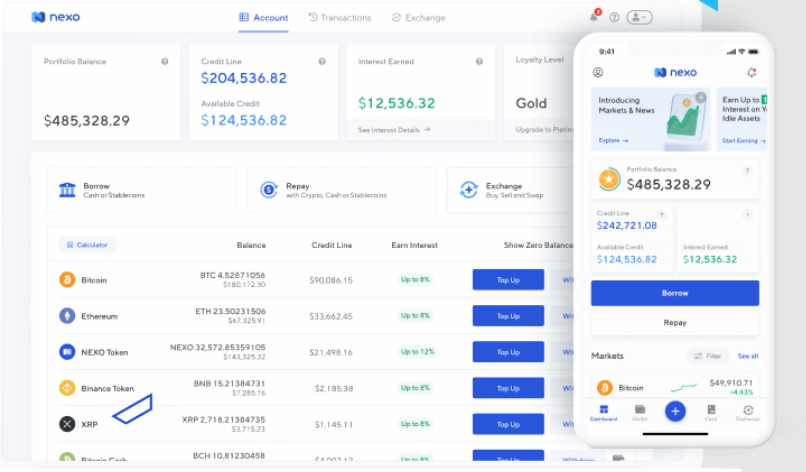Open the Exchange Buy, Sell and Swap card
The width and height of the screenshot is (806, 472).
510,190
